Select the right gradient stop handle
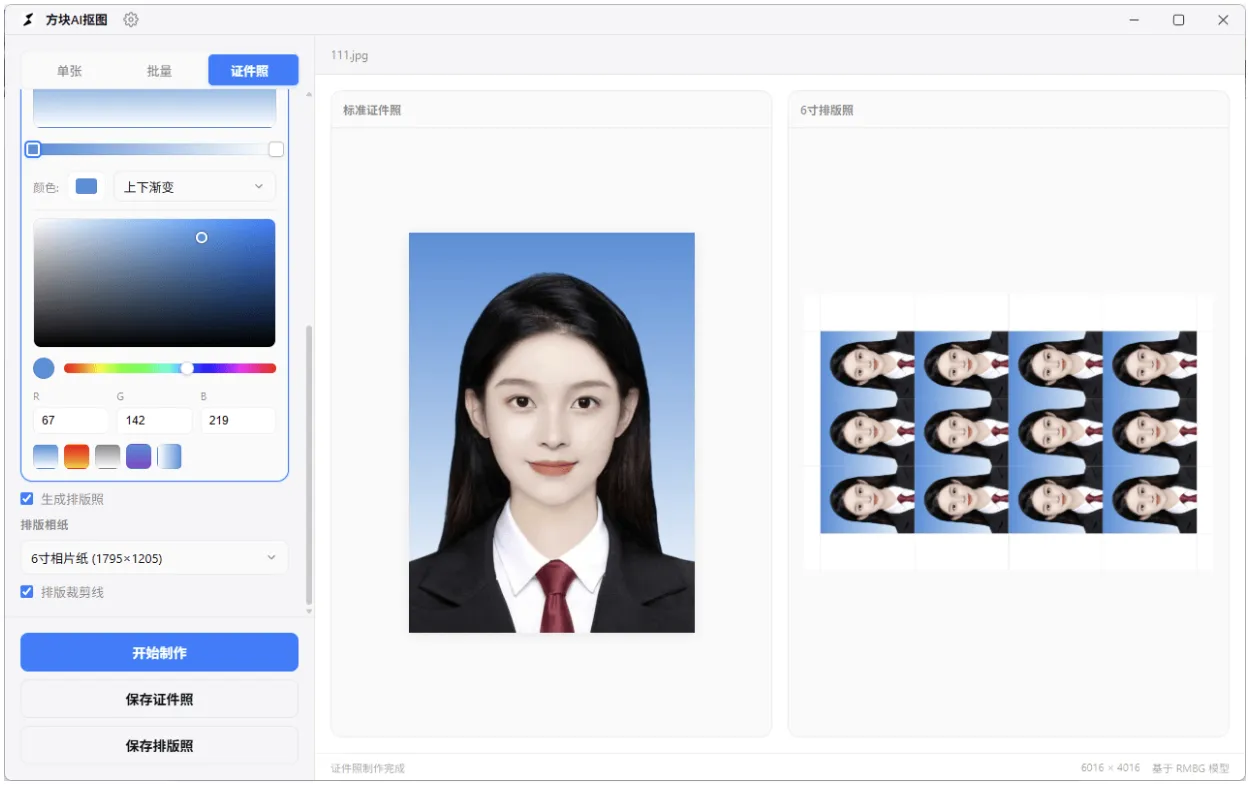The width and height of the screenshot is (1248, 787). [x=276, y=149]
